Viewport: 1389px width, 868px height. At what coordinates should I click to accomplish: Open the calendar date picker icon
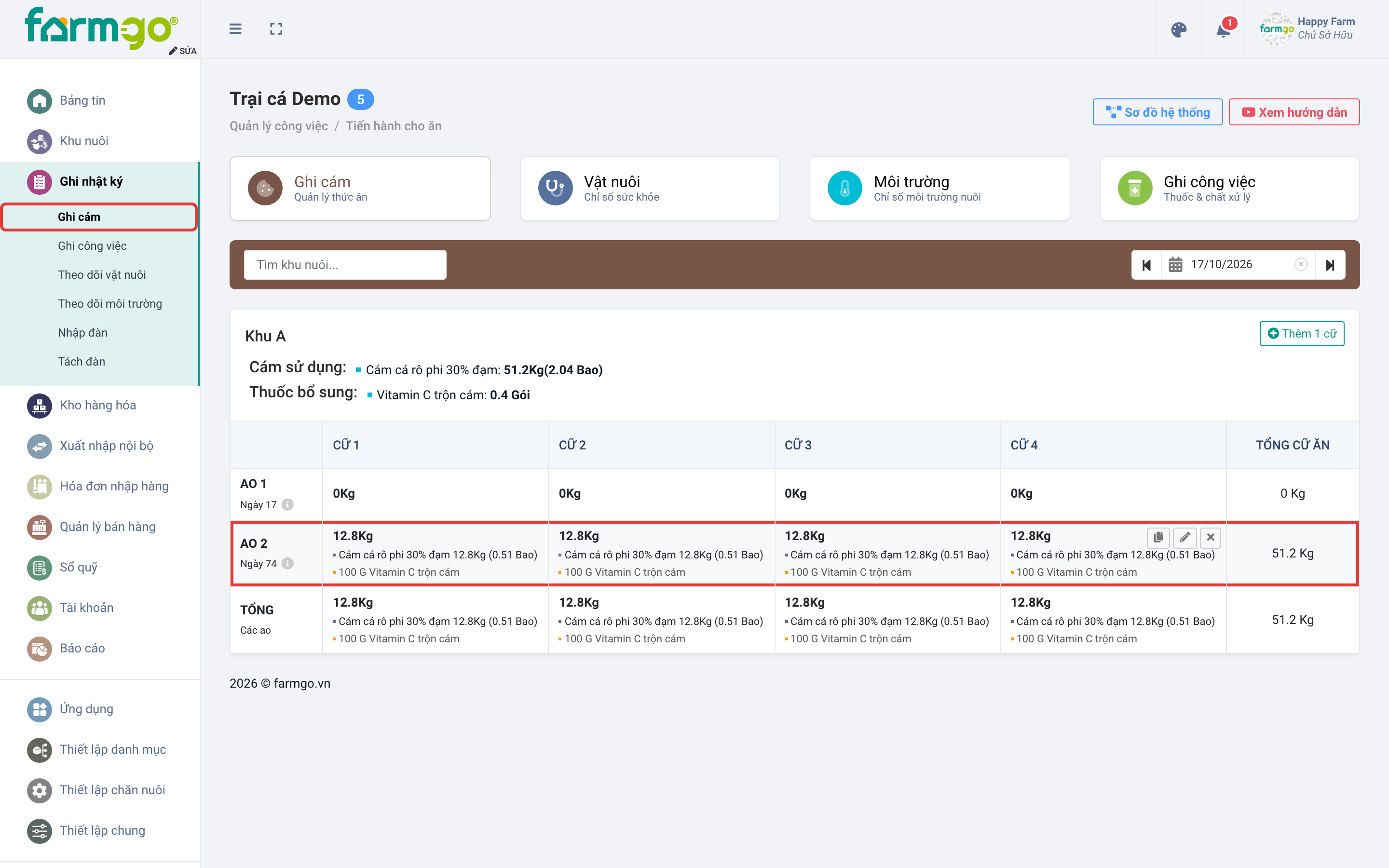1175,265
